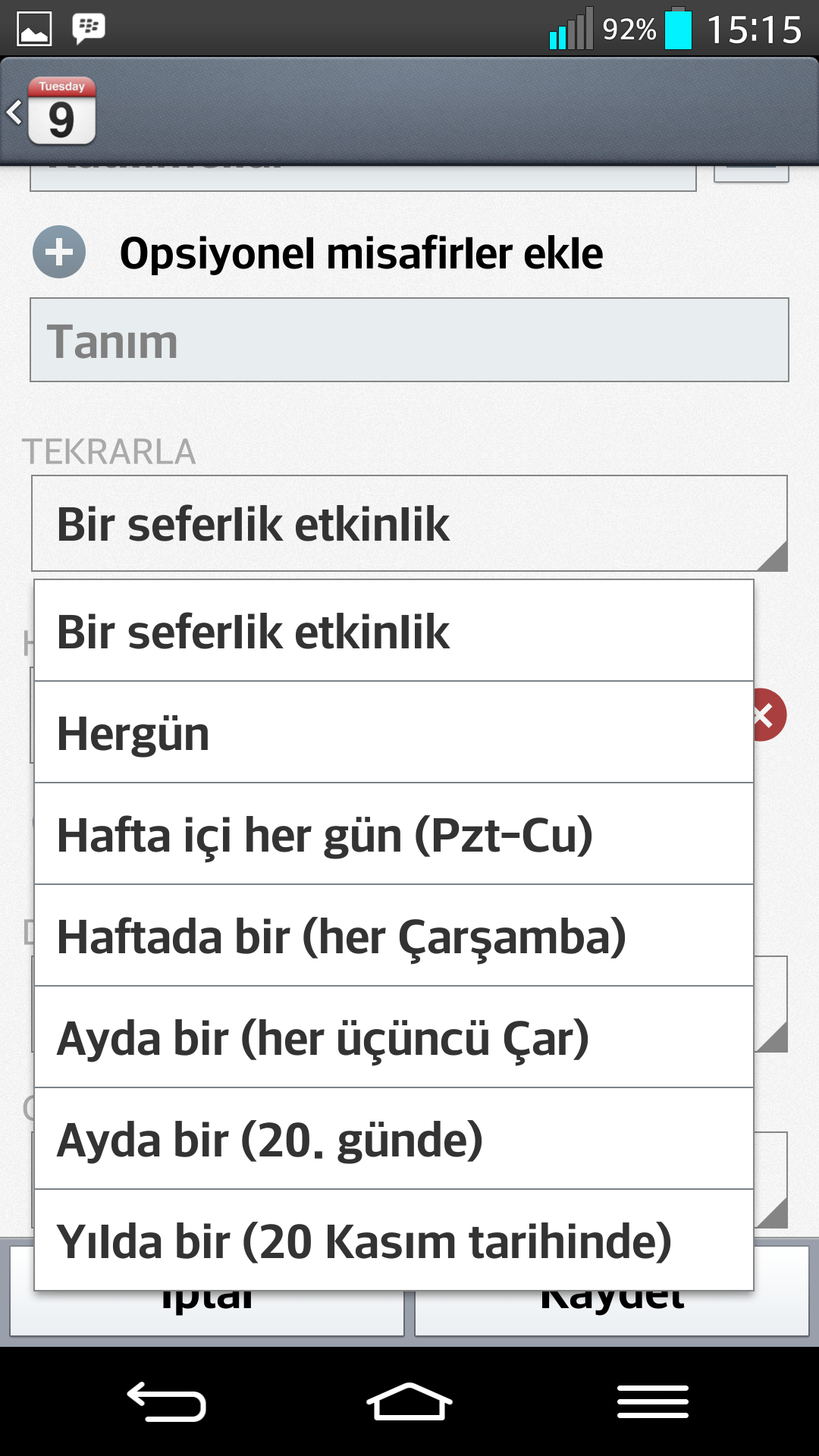
Task: Choose Yılda bir (20 Kasım tarihinde)
Action: (394, 1240)
